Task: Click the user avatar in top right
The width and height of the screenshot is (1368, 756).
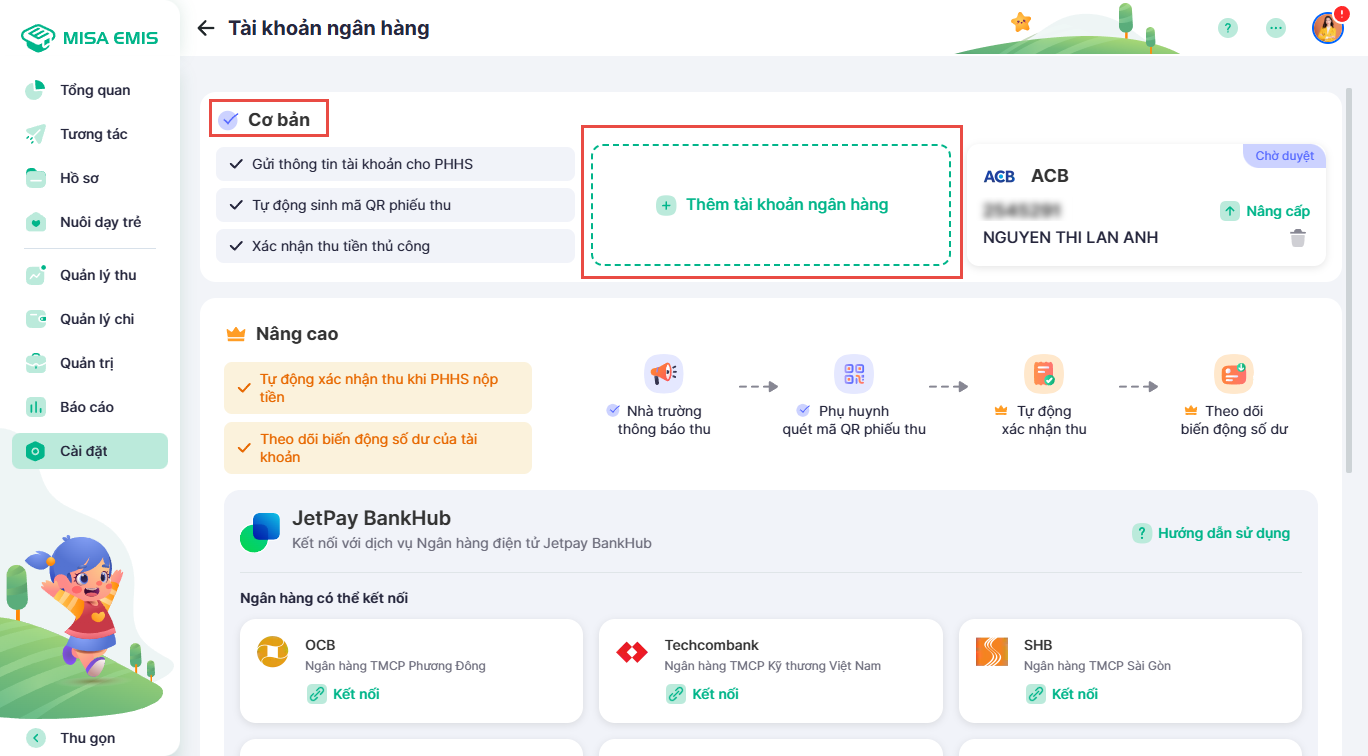Action: (1328, 28)
